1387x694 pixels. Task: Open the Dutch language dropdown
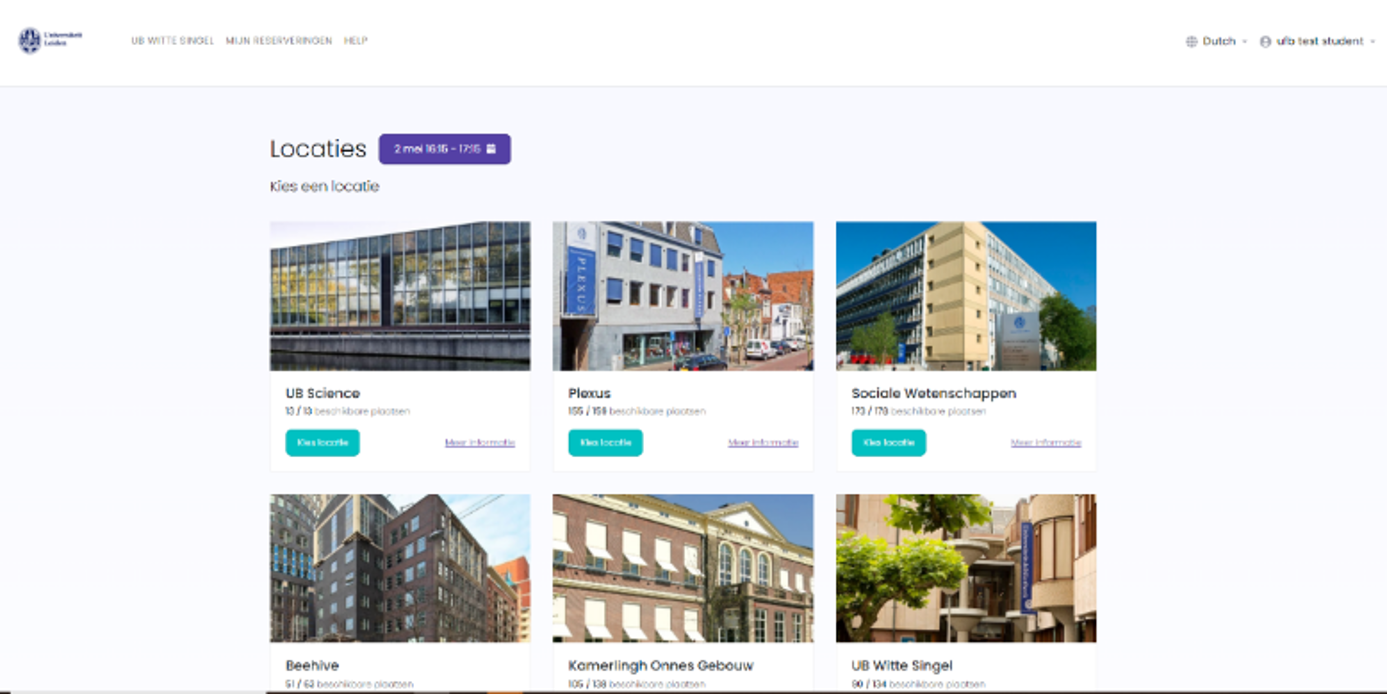pyautogui.click(x=1218, y=42)
